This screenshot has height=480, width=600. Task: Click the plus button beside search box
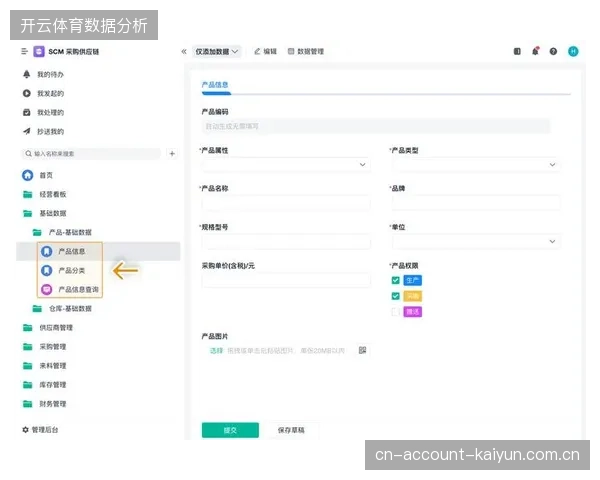coord(172,153)
